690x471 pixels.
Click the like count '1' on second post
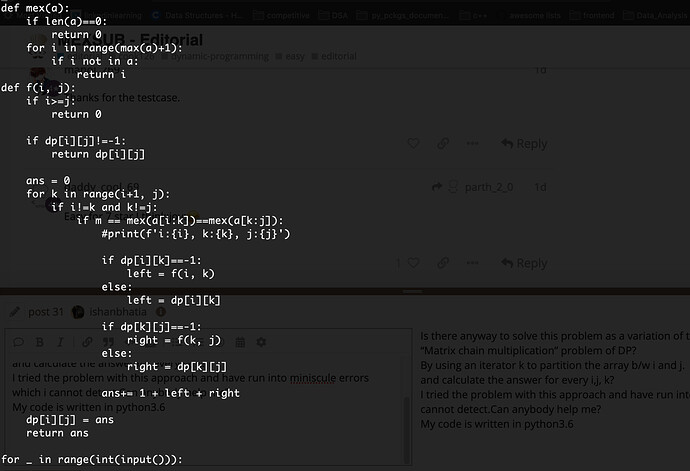[x=398, y=263]
